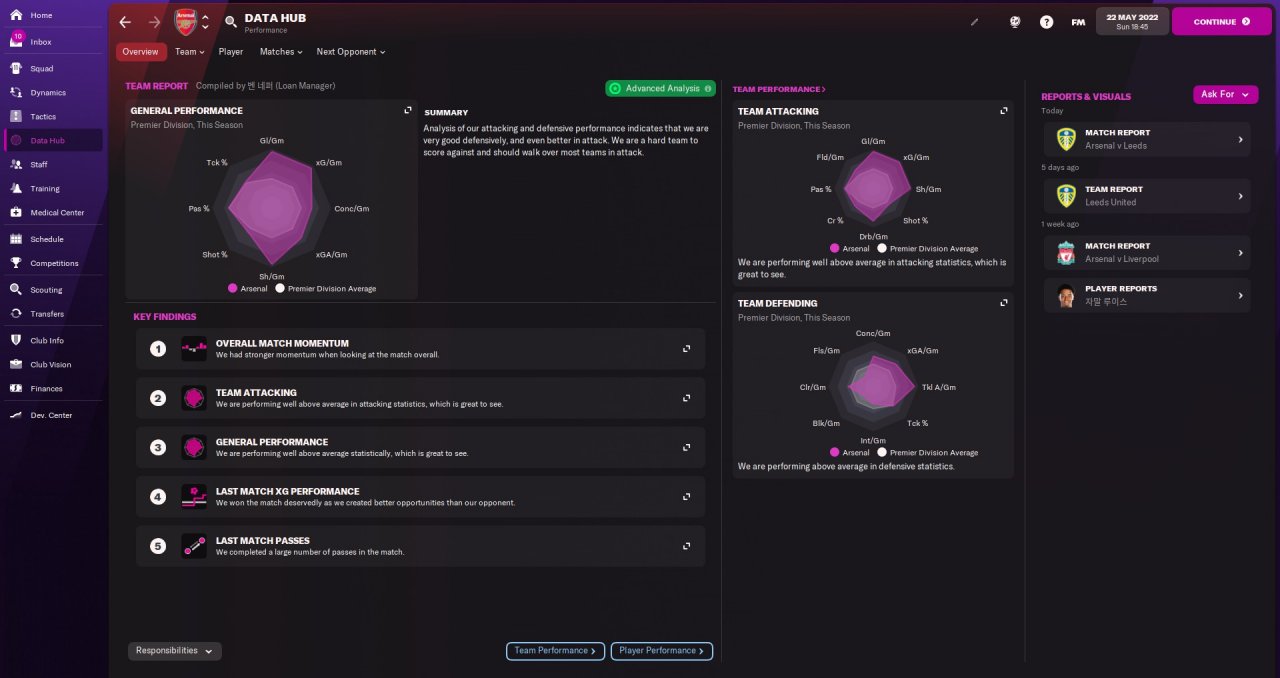The height and width of the screenshot is (678, 1280).
Task: Open the Next Opponent dropdown menu
Action: click(351, 52)
